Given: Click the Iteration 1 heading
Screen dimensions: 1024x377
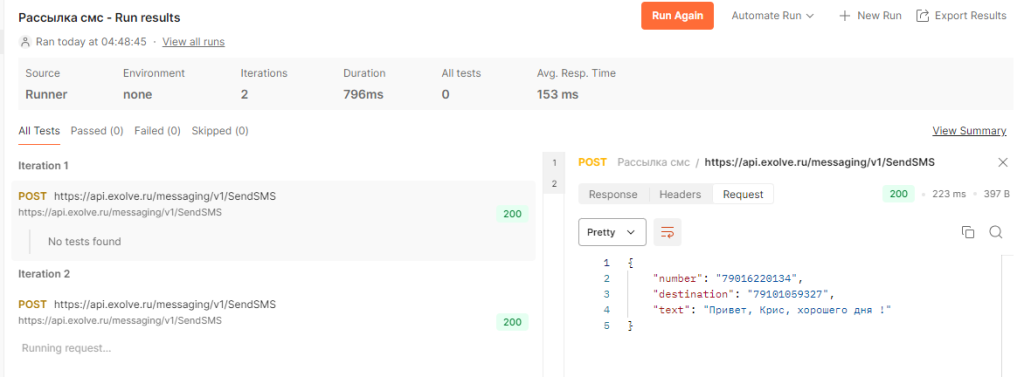Looking at the screenshot, I should click(43, 165).
